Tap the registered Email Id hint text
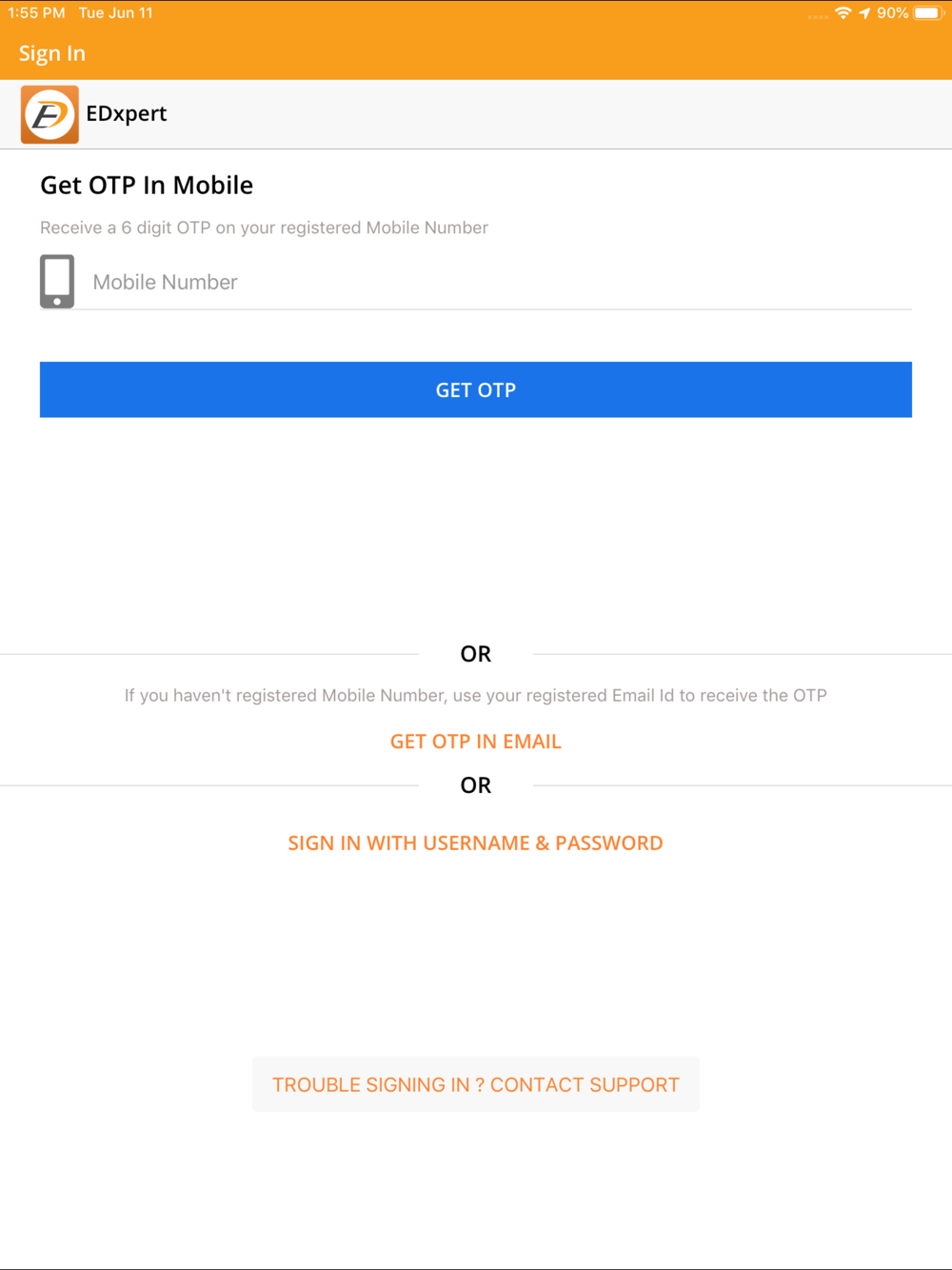The height and width of the screenshot is (1270, 952). (x=476, y=696)
